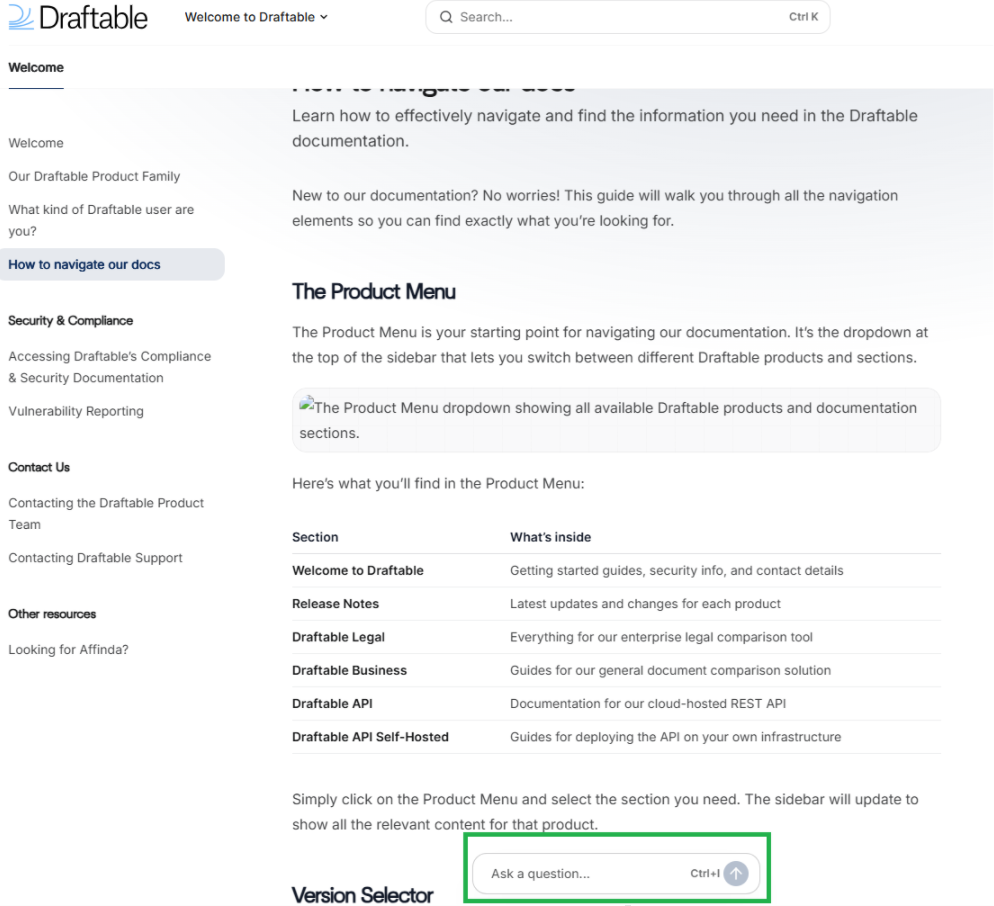The height and width of the screenshot is (906, 994).
Task: Click 'The Product Menu' section heading
Action: tap(374, 292)
